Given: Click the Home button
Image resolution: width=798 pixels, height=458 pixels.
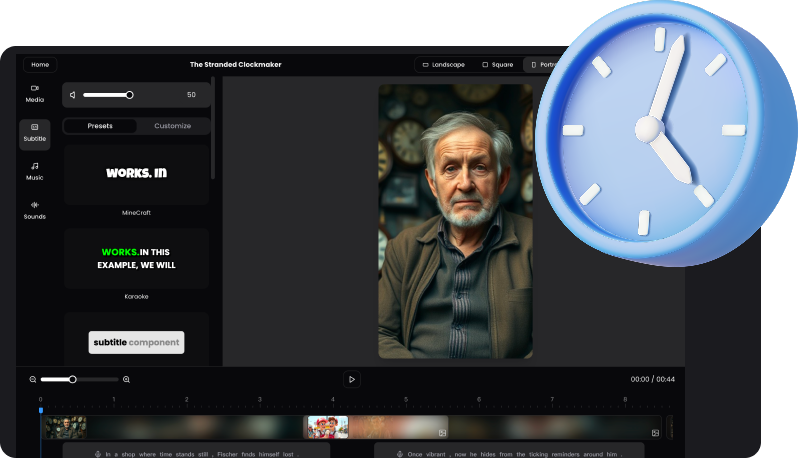Looking at the screenshot, I should [x=40, y=65].
